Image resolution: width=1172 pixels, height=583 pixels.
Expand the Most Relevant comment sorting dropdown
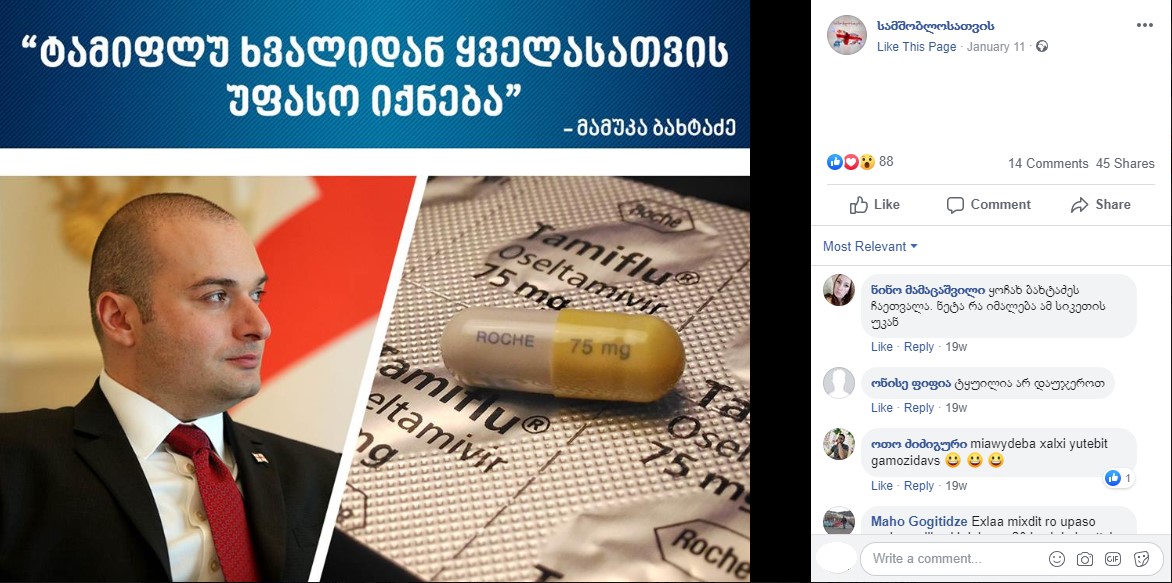tap(870, 247)
